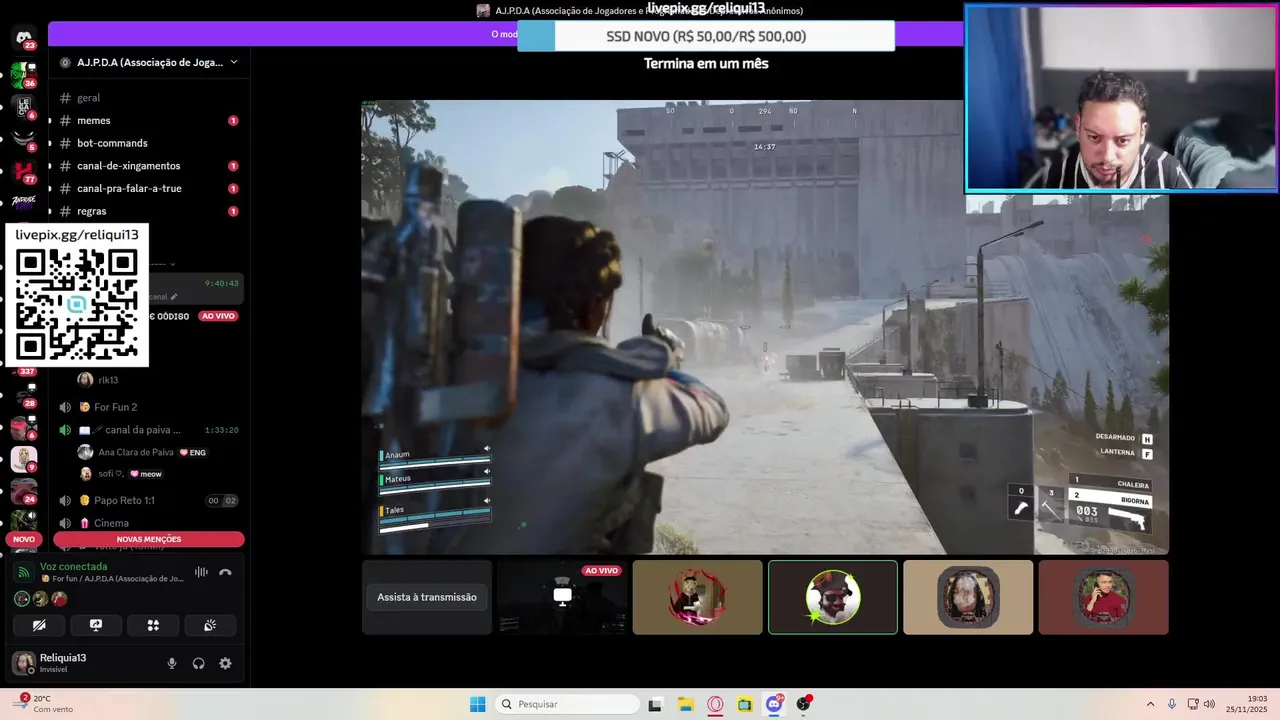Open volume control in system tray
Screen dimensions: 1280x720
click(x=1209, y=704)
